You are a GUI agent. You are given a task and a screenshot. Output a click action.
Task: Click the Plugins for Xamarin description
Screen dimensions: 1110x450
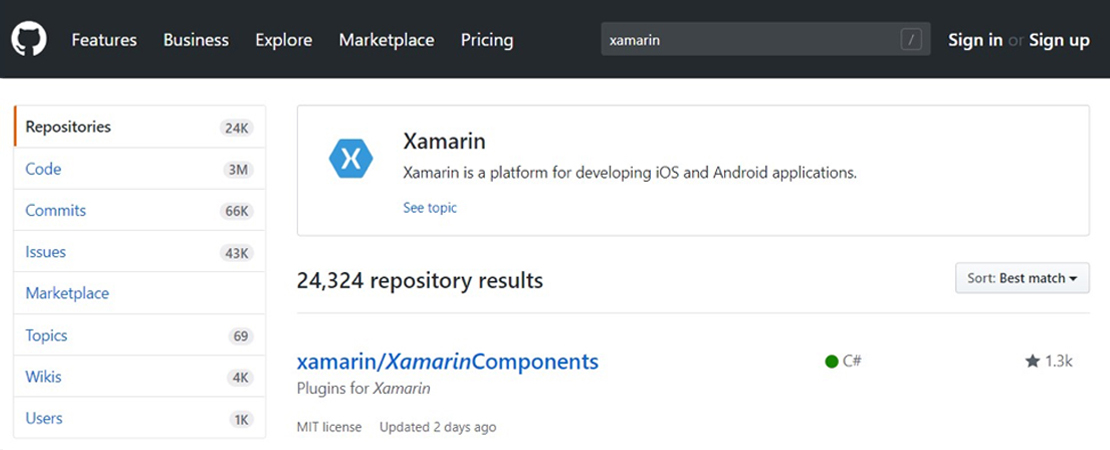pyautogui.click(x=363, y=388)
